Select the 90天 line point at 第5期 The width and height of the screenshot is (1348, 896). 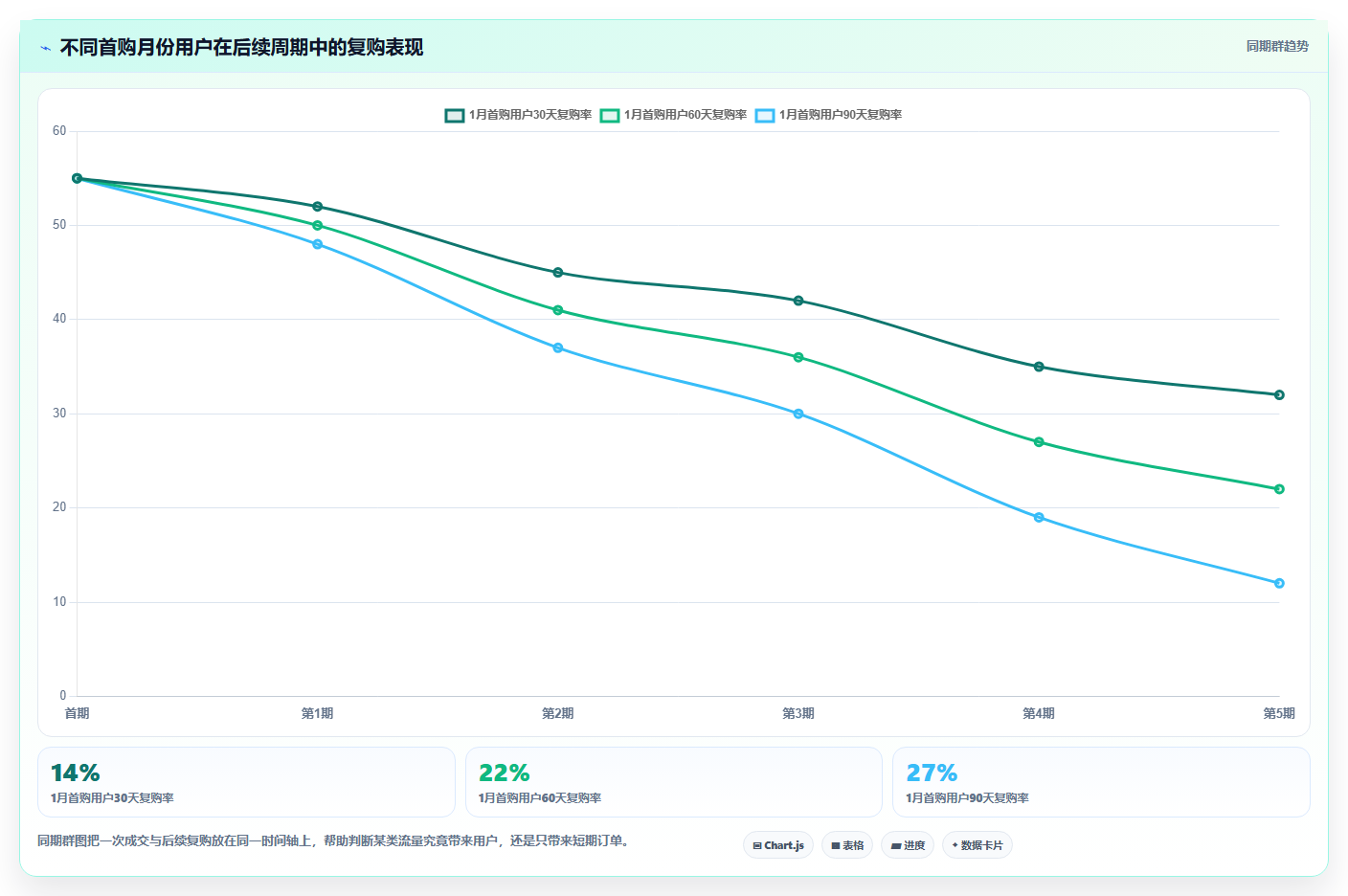(1279, 584)
